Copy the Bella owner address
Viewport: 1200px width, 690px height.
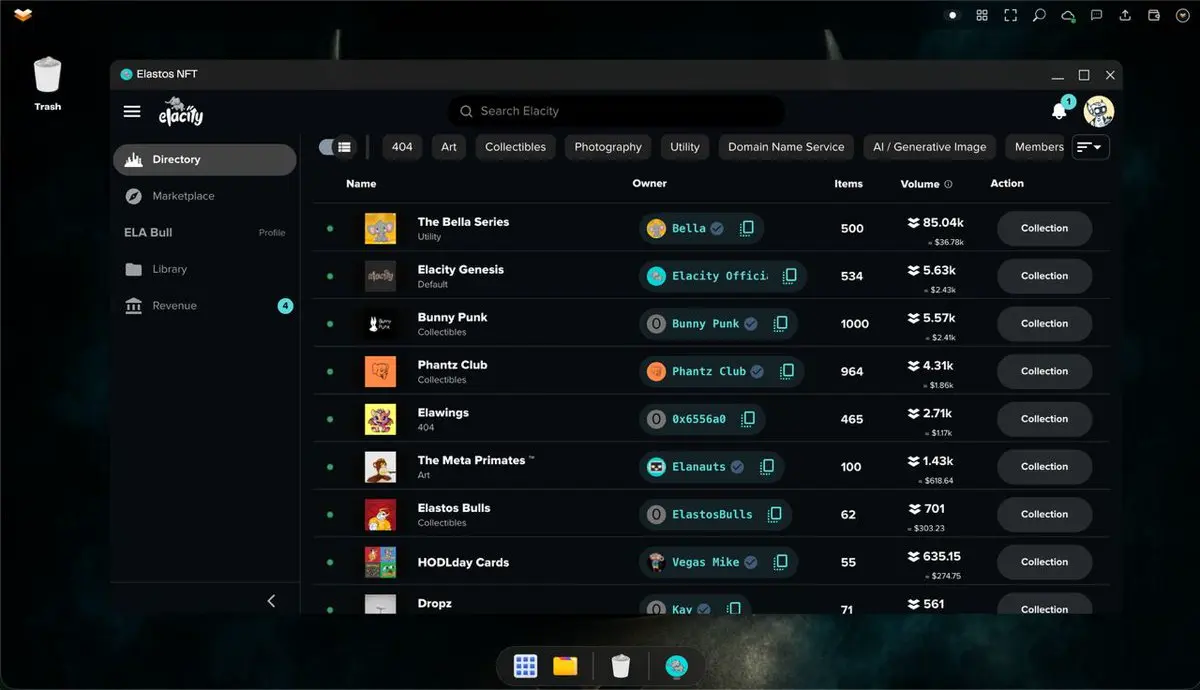pyautogui.click(x=747, y=228)
